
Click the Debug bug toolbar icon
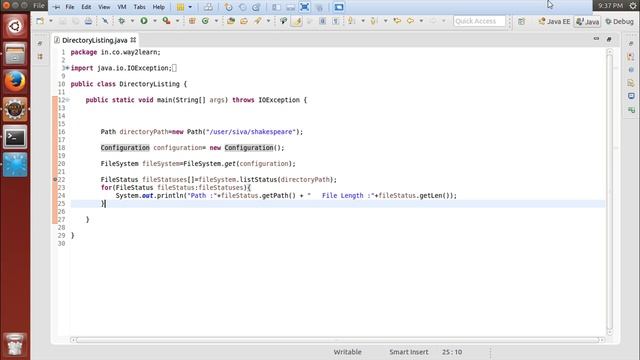122,21
